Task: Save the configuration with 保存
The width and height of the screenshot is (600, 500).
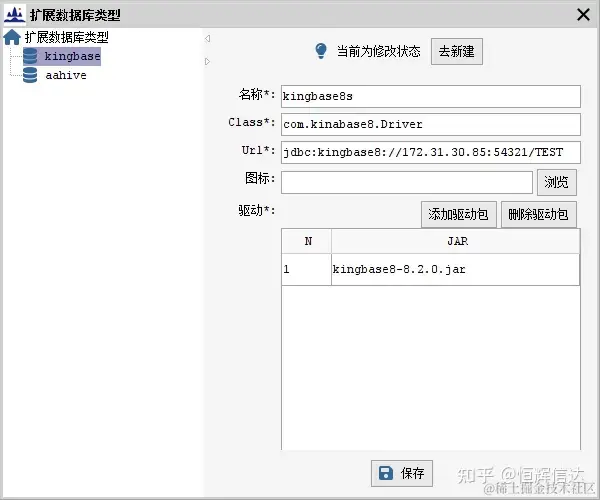Action: point(402,473)
